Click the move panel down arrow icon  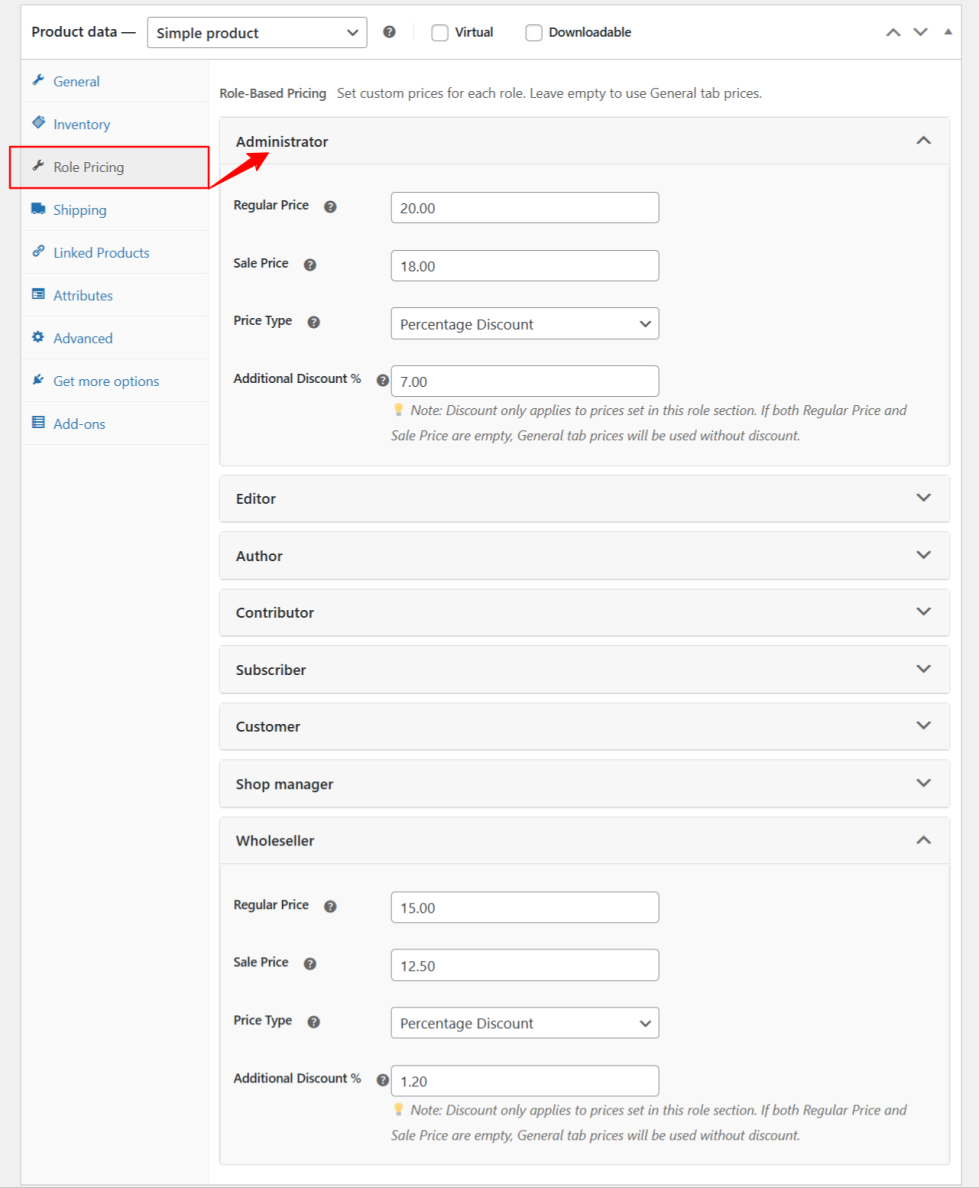[x=921, y=32]
